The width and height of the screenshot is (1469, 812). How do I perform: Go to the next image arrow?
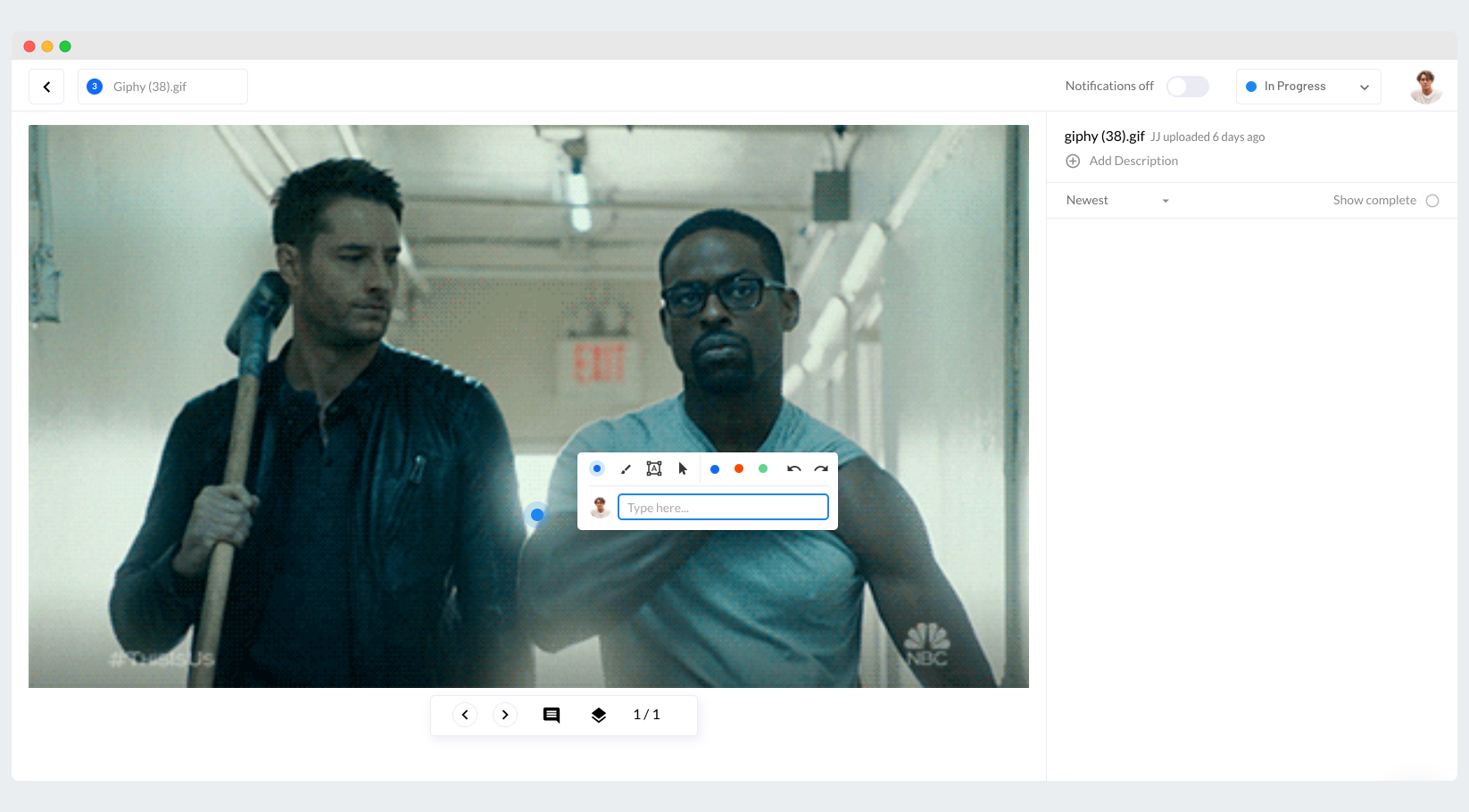coord(505,715)
